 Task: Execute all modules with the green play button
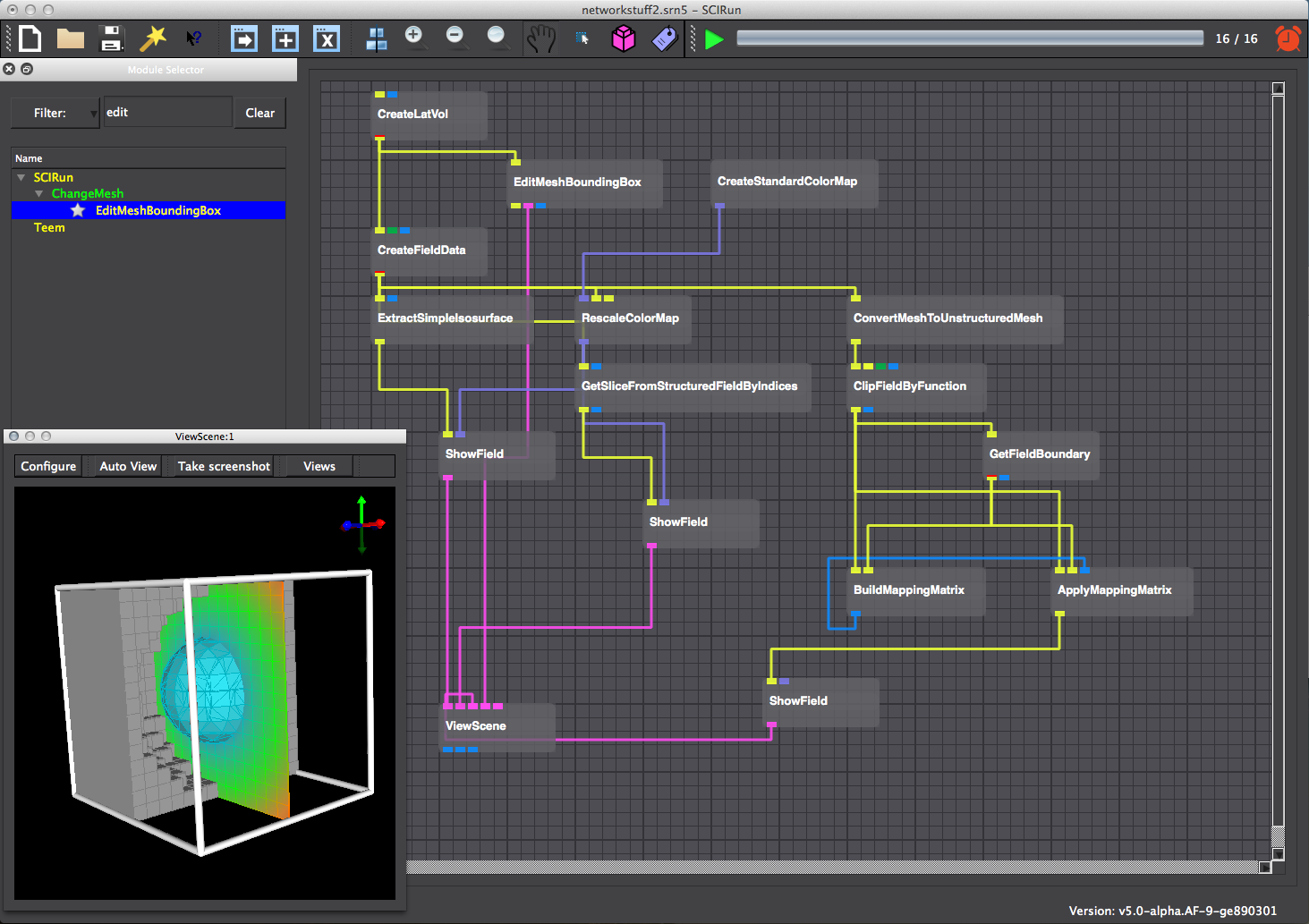(x=714, y=39)
